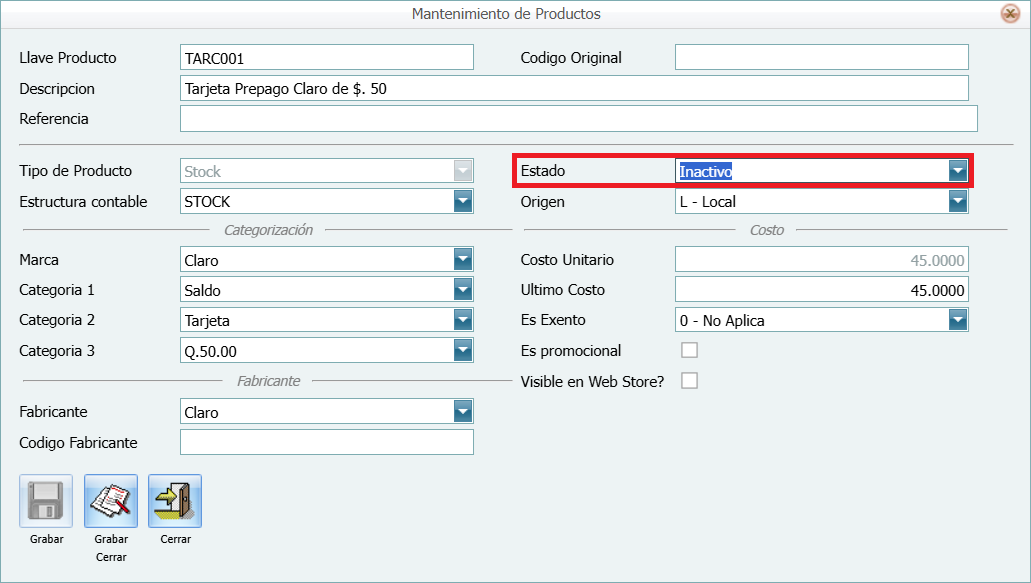Click the Codigo Original text box
The width and height of the screenshot is (1031, 583).
coord(820,57)
